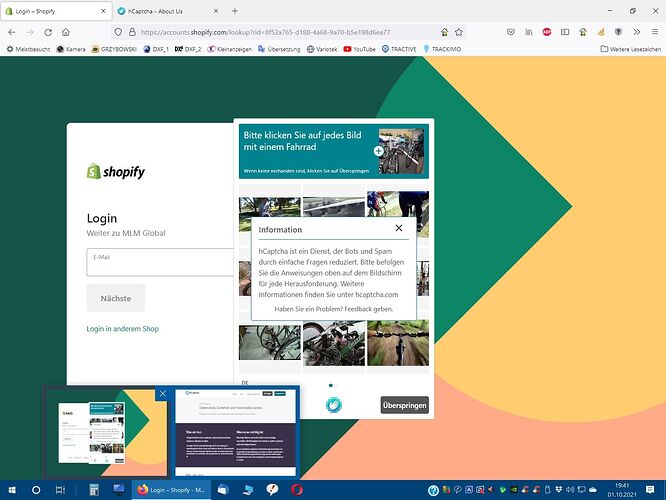
Task: Open the GRZYBOWSKI bookmark
Action: pos(114,49)
